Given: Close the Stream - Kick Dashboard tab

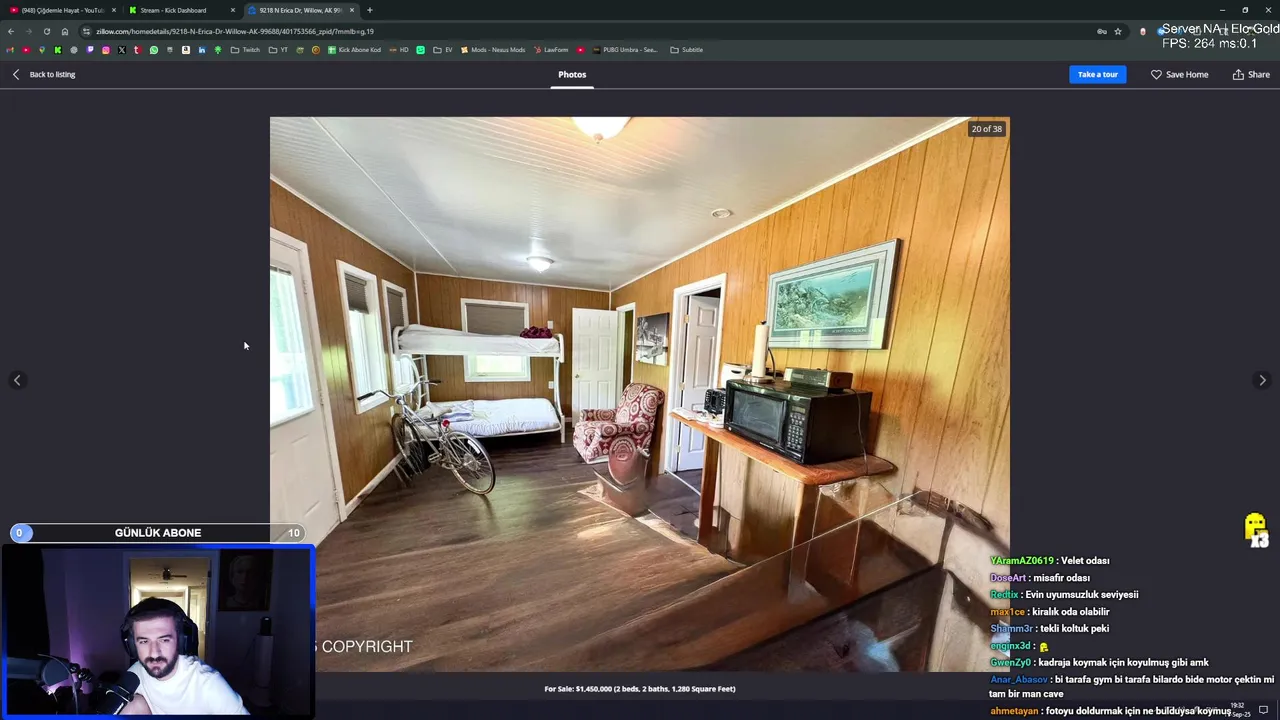Looking at the screenshot, I should pyautogui.click(x=233, y=10).
